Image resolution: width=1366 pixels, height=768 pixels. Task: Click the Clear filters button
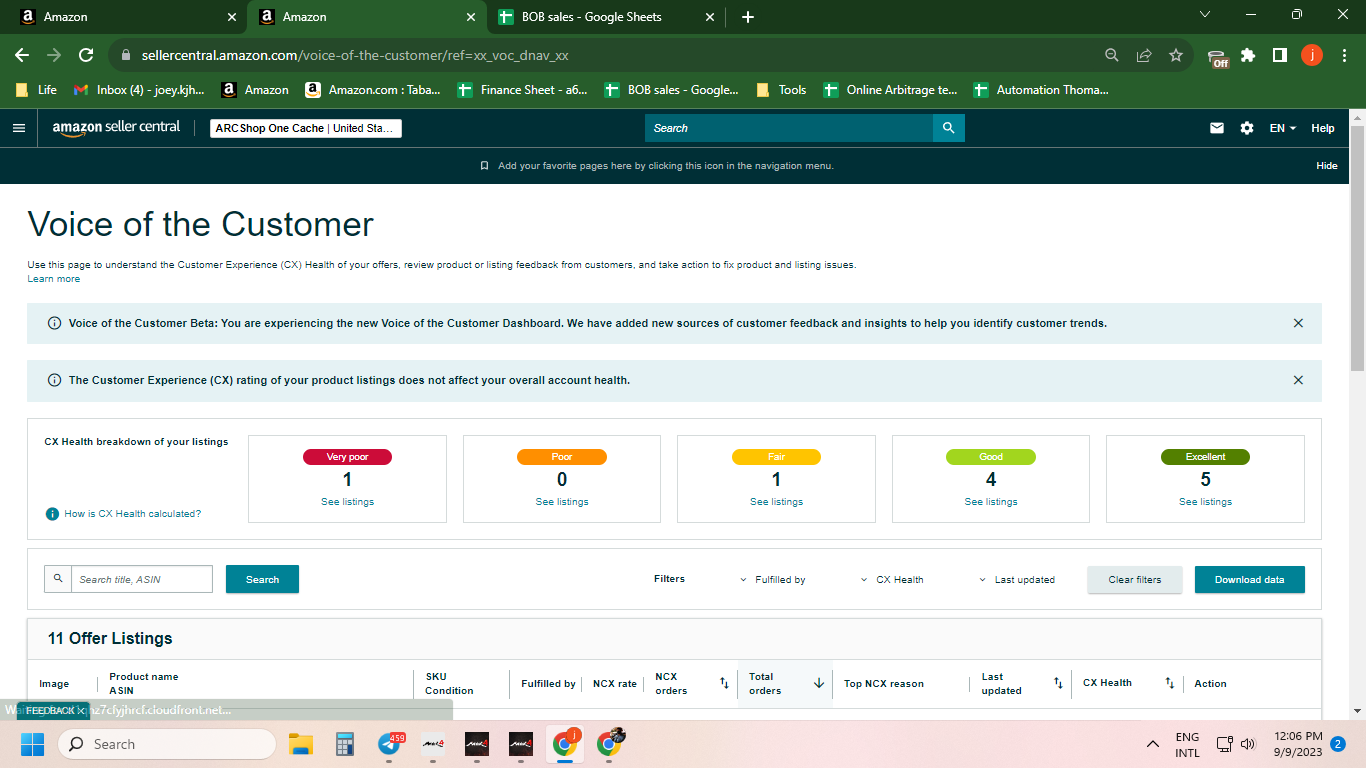pos(1135,580)
